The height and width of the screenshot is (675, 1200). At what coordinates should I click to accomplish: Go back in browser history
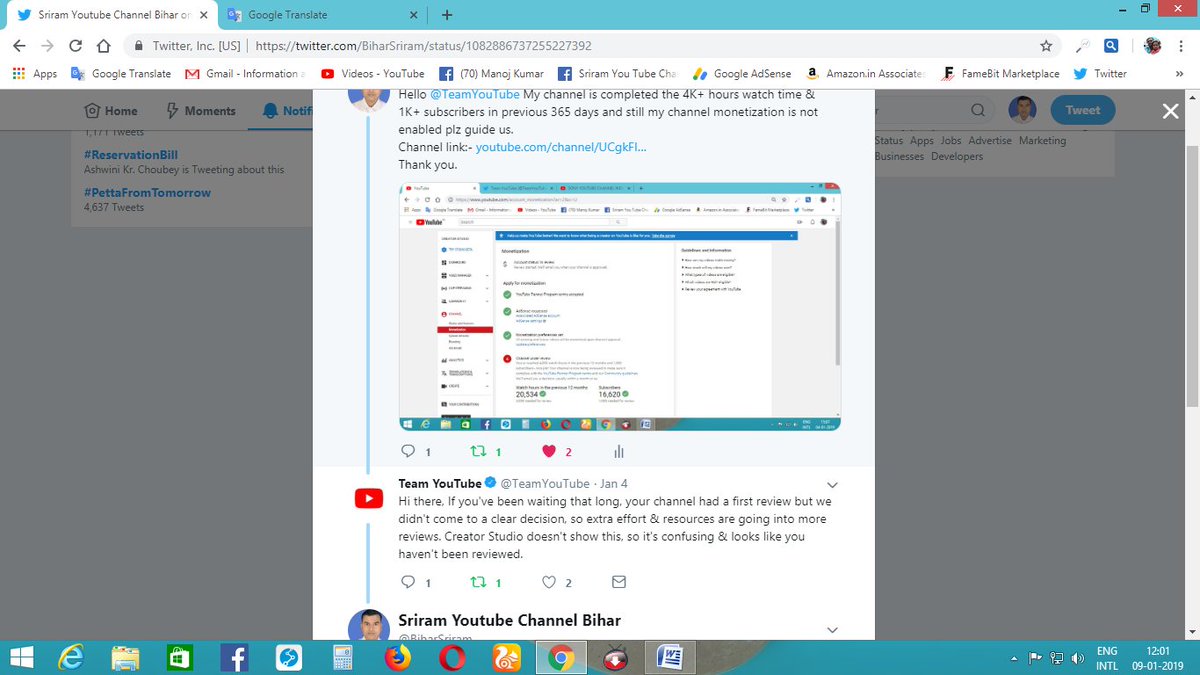coord(20,46)
